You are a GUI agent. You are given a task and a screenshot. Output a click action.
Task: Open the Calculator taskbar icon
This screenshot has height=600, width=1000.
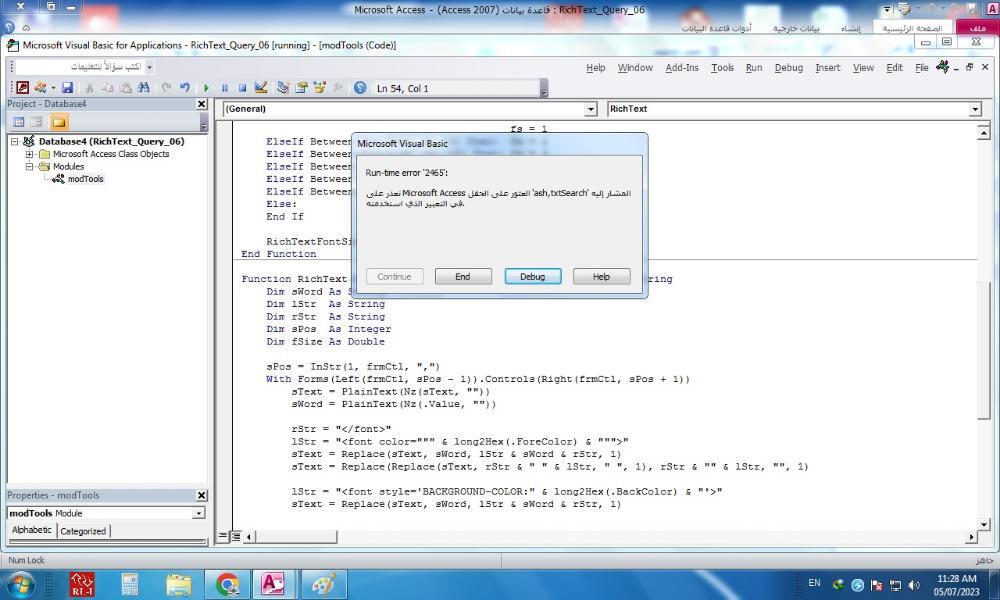coord(129,584)
